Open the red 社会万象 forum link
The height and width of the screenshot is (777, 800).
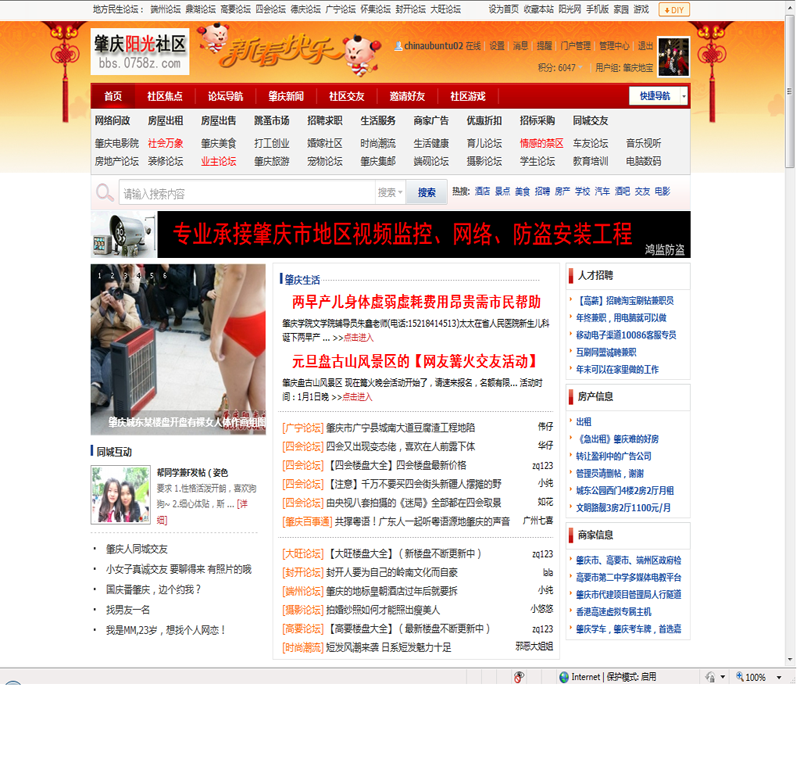165,143
